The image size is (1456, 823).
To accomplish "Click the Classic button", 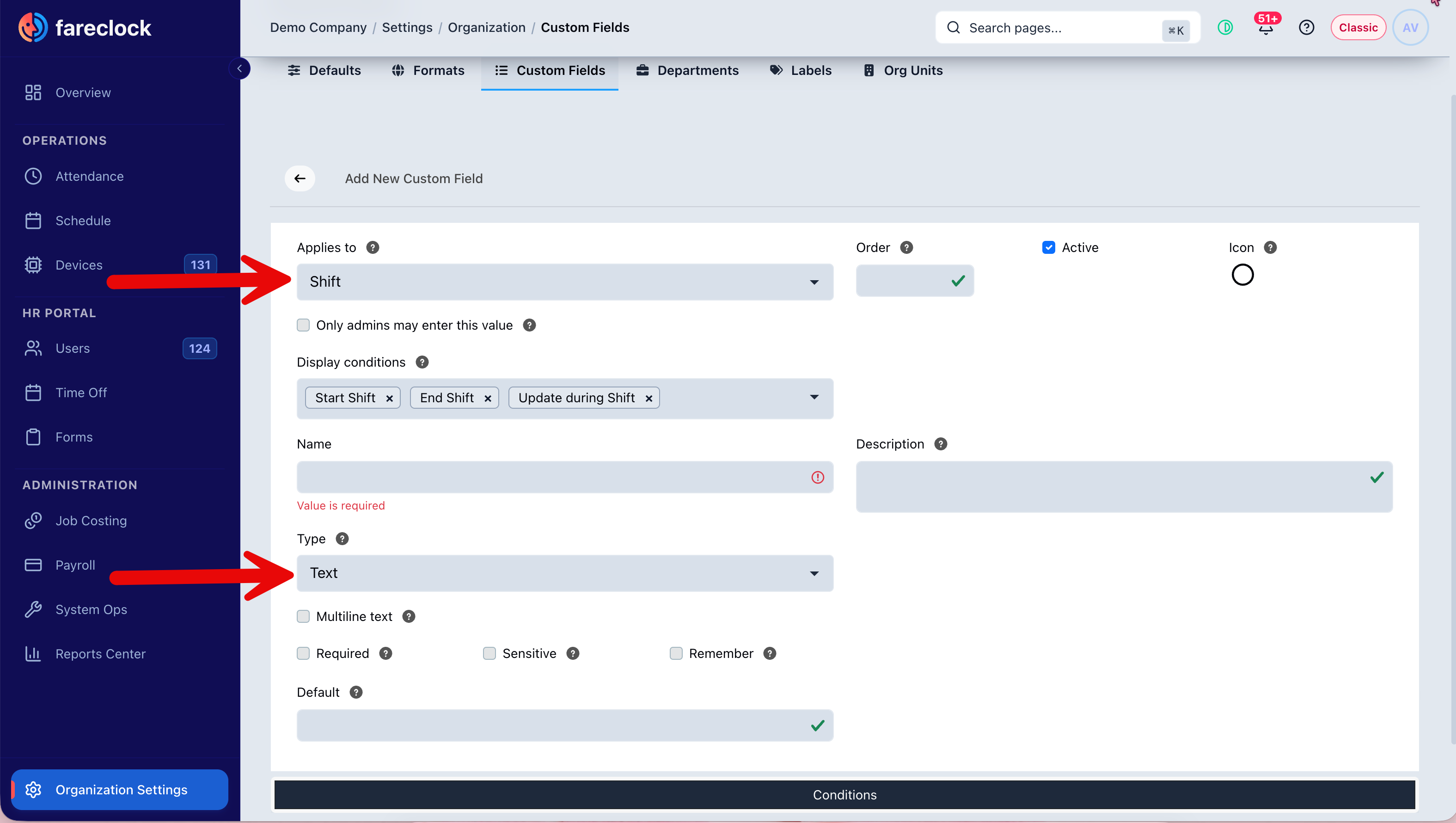I will (x=1358, y=28).
